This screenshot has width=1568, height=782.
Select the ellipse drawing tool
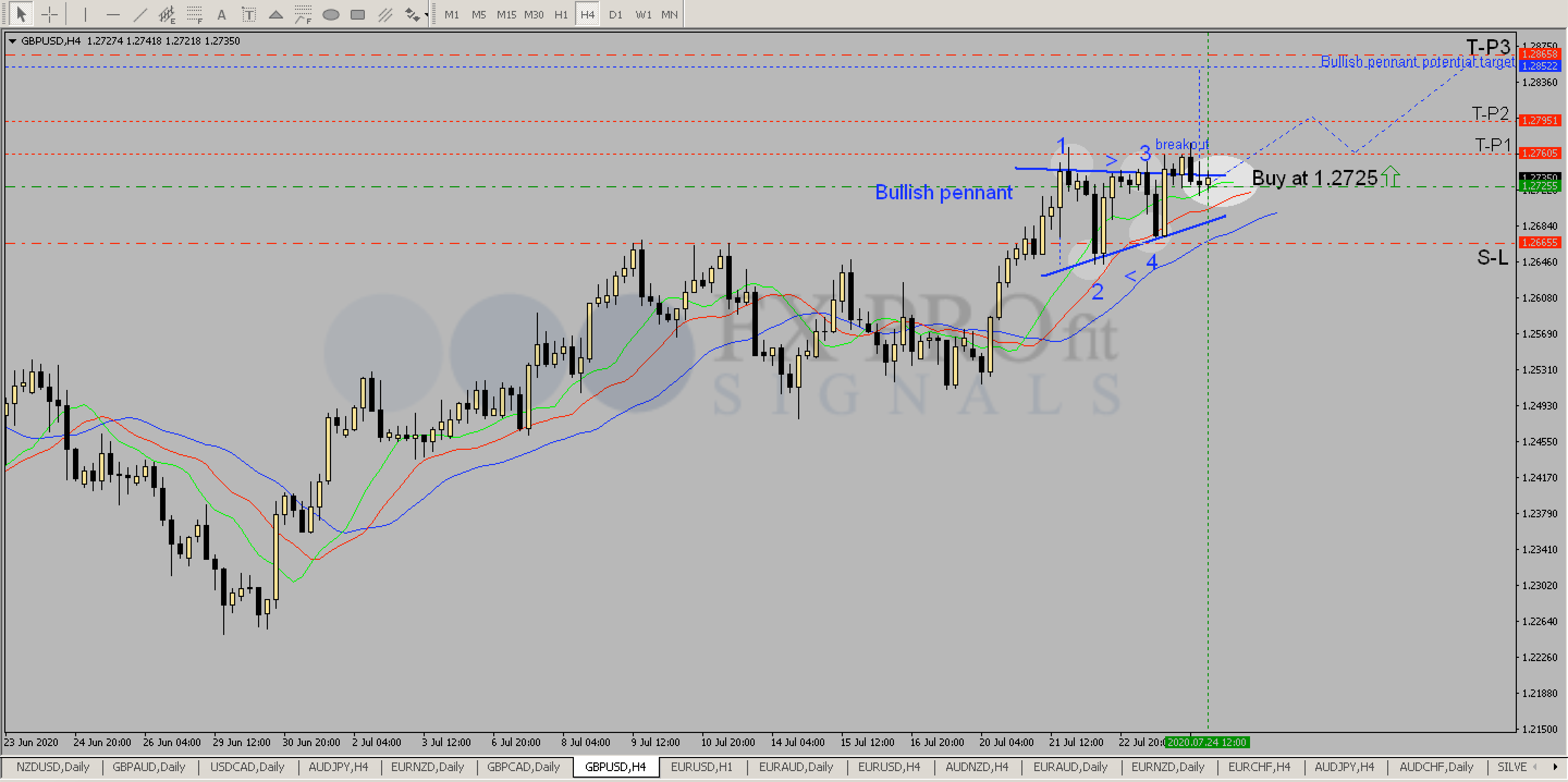click(x=331, y=14)
